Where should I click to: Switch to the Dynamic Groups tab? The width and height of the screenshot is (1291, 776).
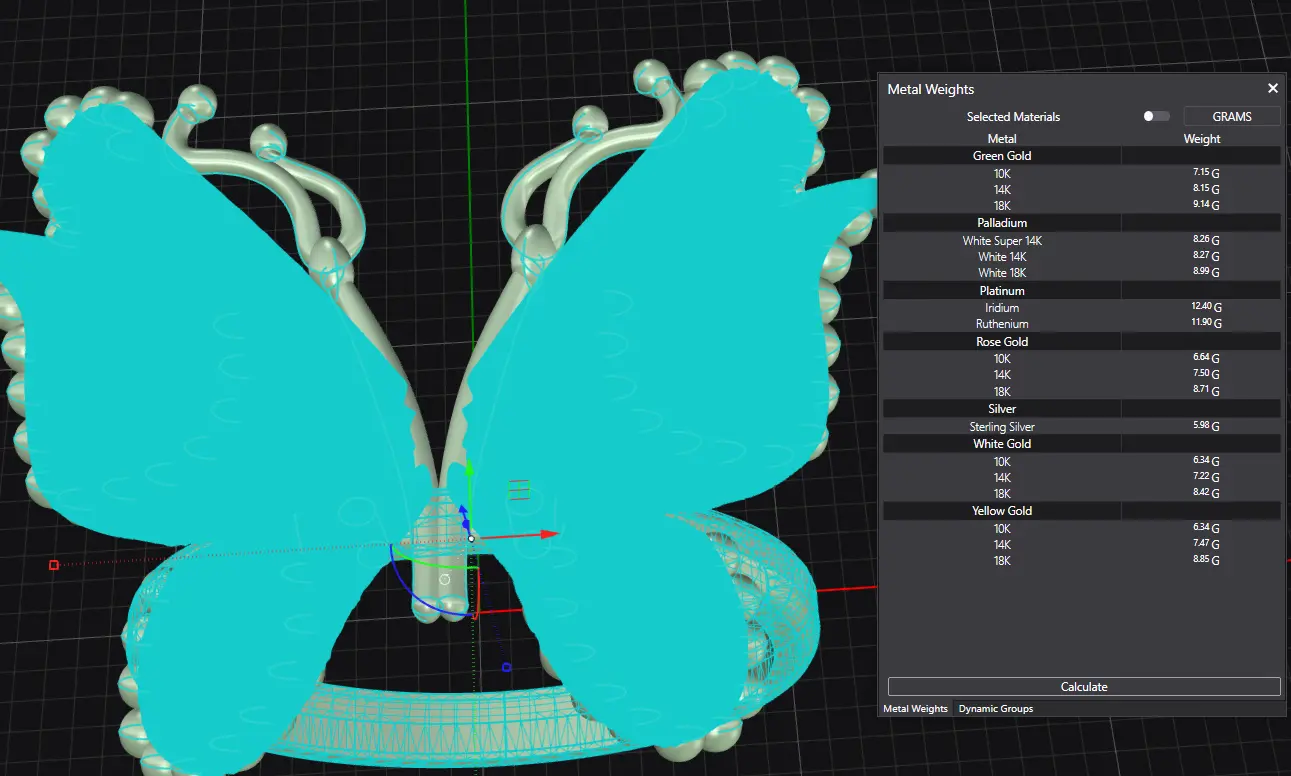pos(996,709)
